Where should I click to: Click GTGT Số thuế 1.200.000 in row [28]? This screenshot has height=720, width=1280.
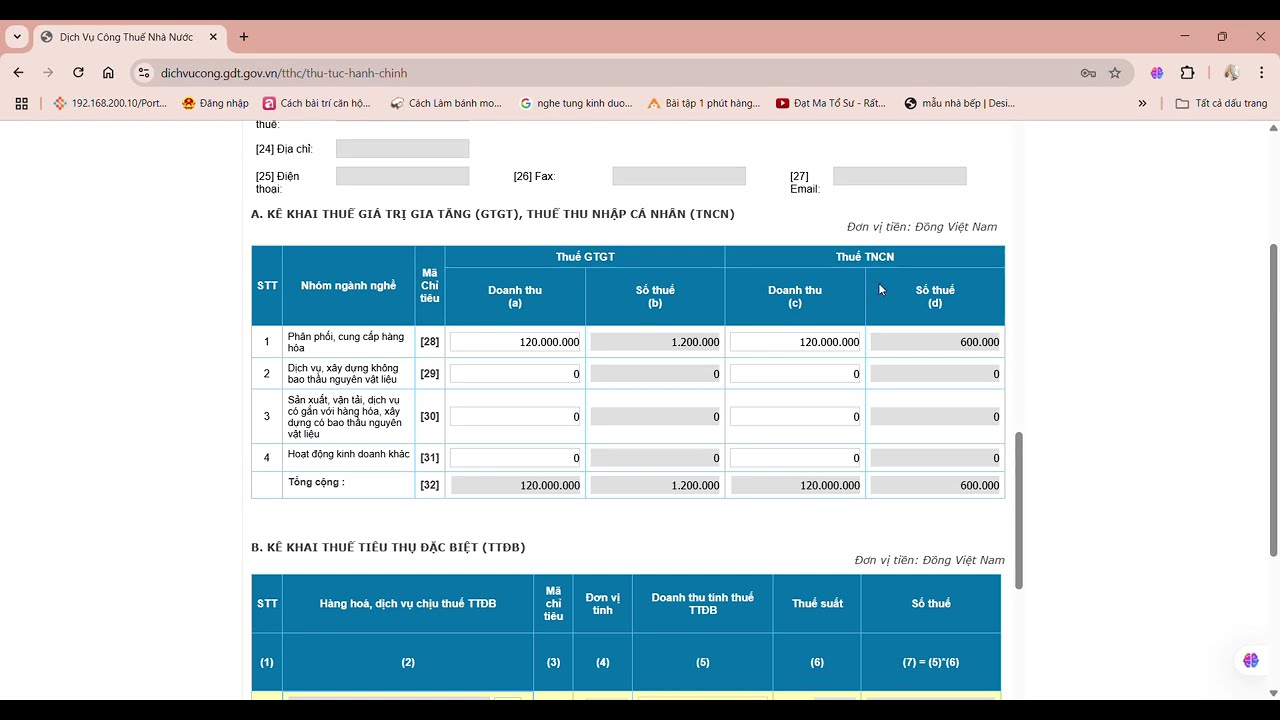[655, 342]
